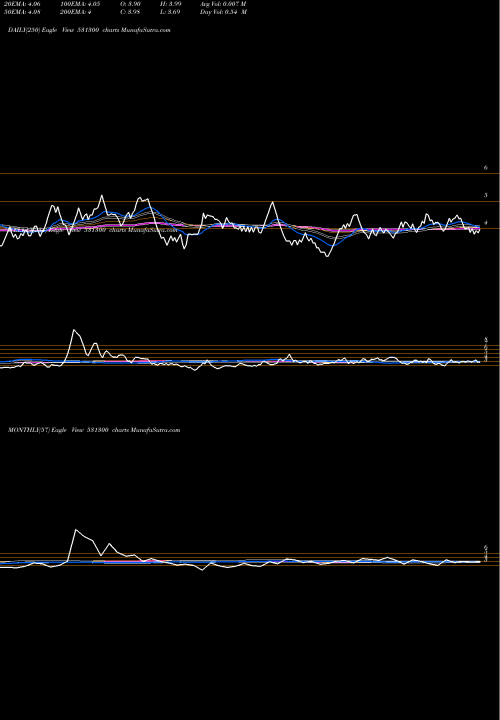Click the price axis label 4 on the daily chart
This screenshot has width=500, height=720.
click(x=486, y=223)
